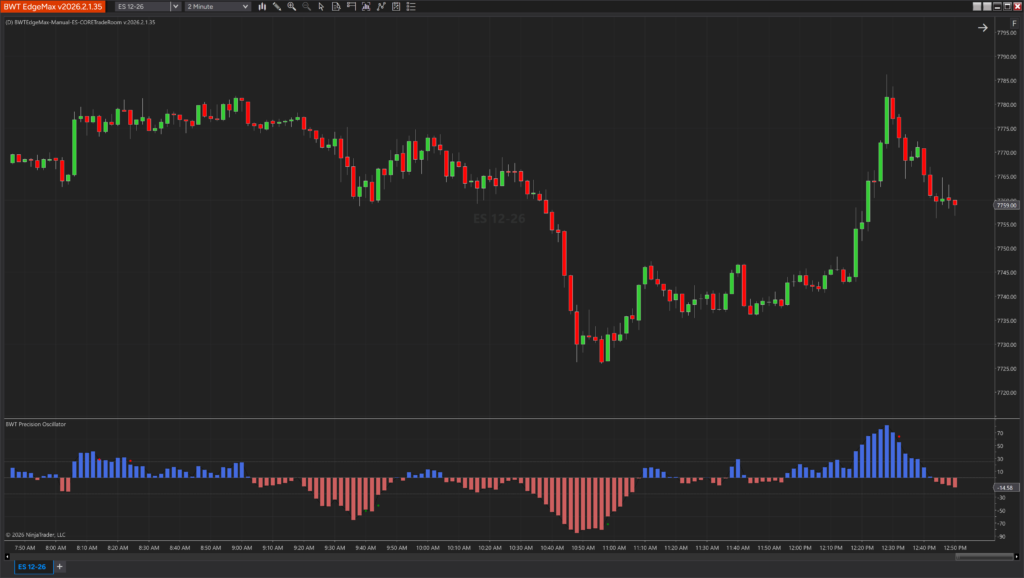The height and width of the screenshot is (578, 1024).
Task: Open chart properties list icon
Action: pos(411,7)
